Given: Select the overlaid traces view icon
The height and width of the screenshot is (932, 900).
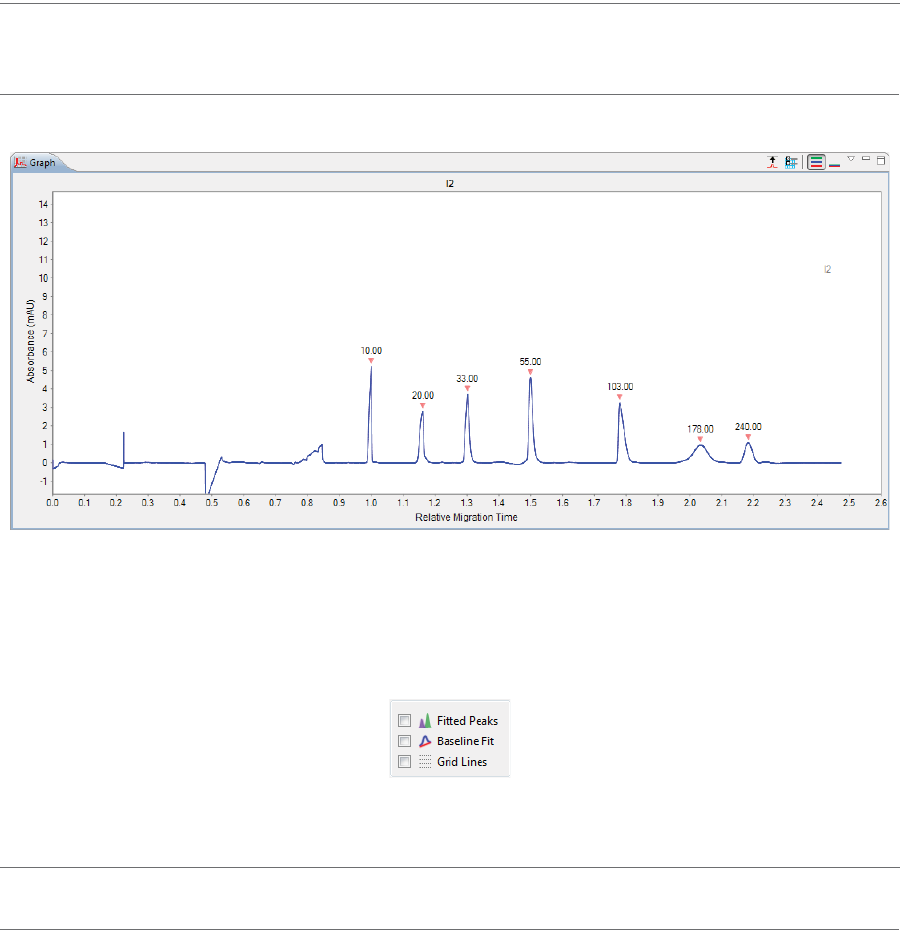Looking at the screenshot, I should (x=835, y=164).
